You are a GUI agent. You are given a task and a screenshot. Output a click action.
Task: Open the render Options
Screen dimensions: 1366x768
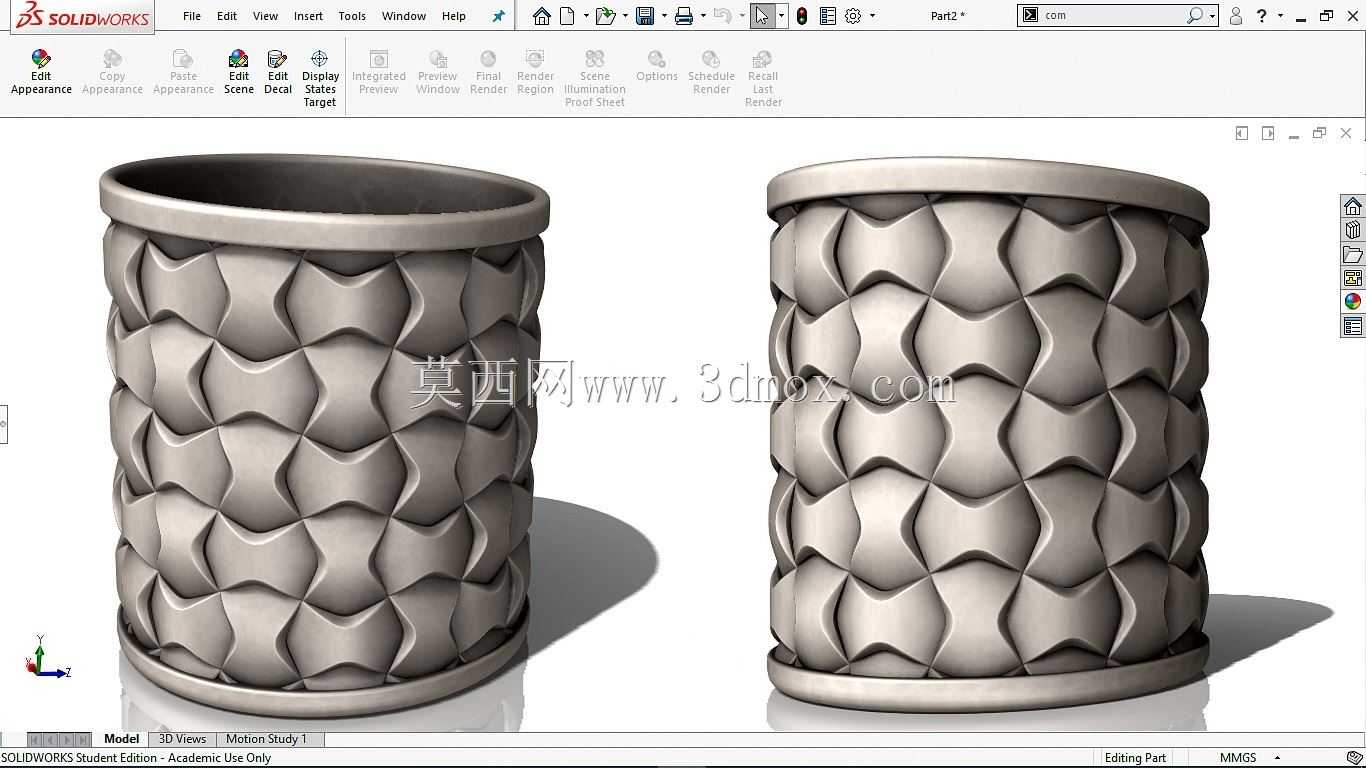click(657, 66)
